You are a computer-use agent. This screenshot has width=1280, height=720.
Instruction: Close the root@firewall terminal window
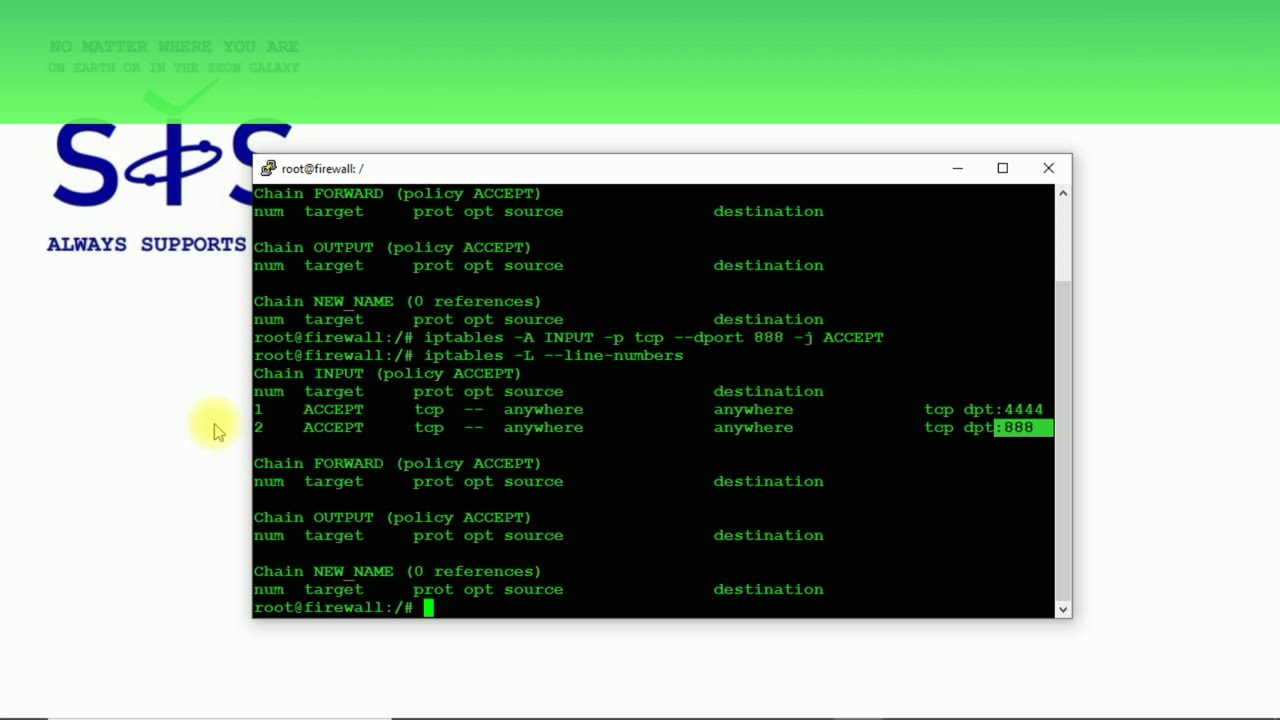point(1048,168)
